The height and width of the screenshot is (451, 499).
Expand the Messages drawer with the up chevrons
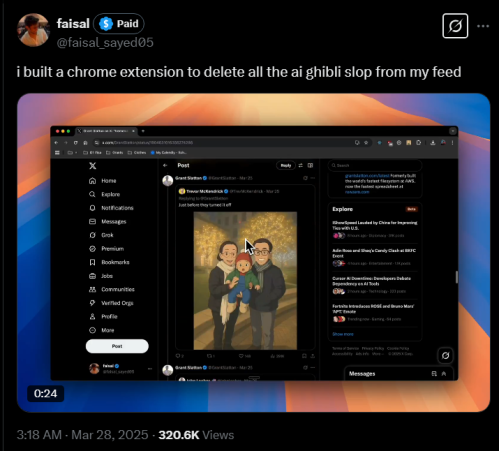(x=444, y=374)
